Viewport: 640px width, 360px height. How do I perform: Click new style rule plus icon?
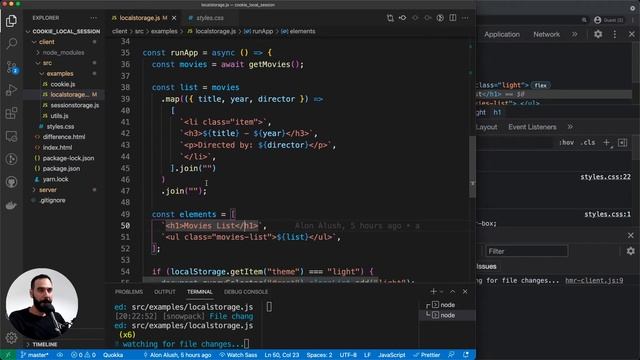click(607, 142)
